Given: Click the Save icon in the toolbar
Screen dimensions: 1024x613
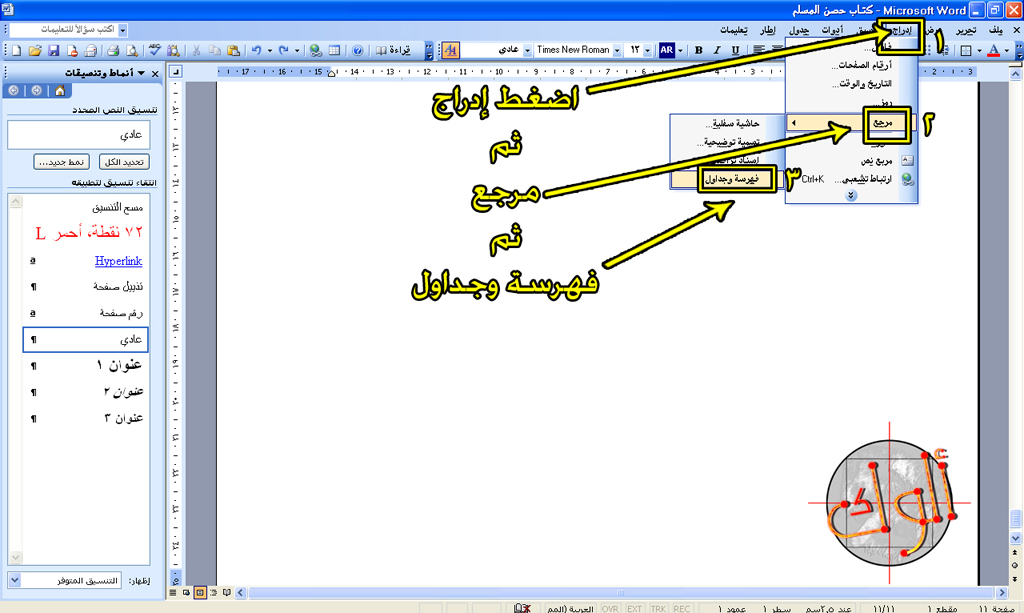Looking at the screenshot, I should click(52, 50).
